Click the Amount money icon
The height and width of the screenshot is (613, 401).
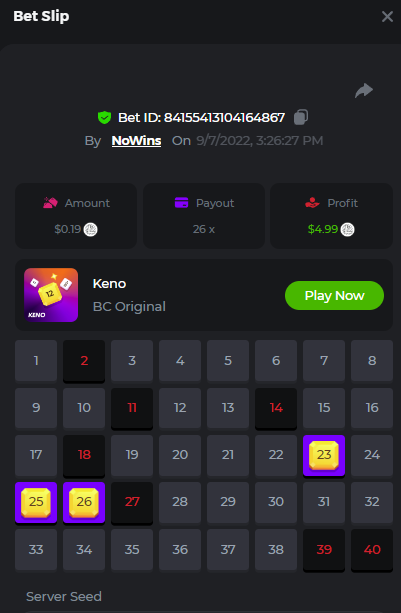(50, 203)
